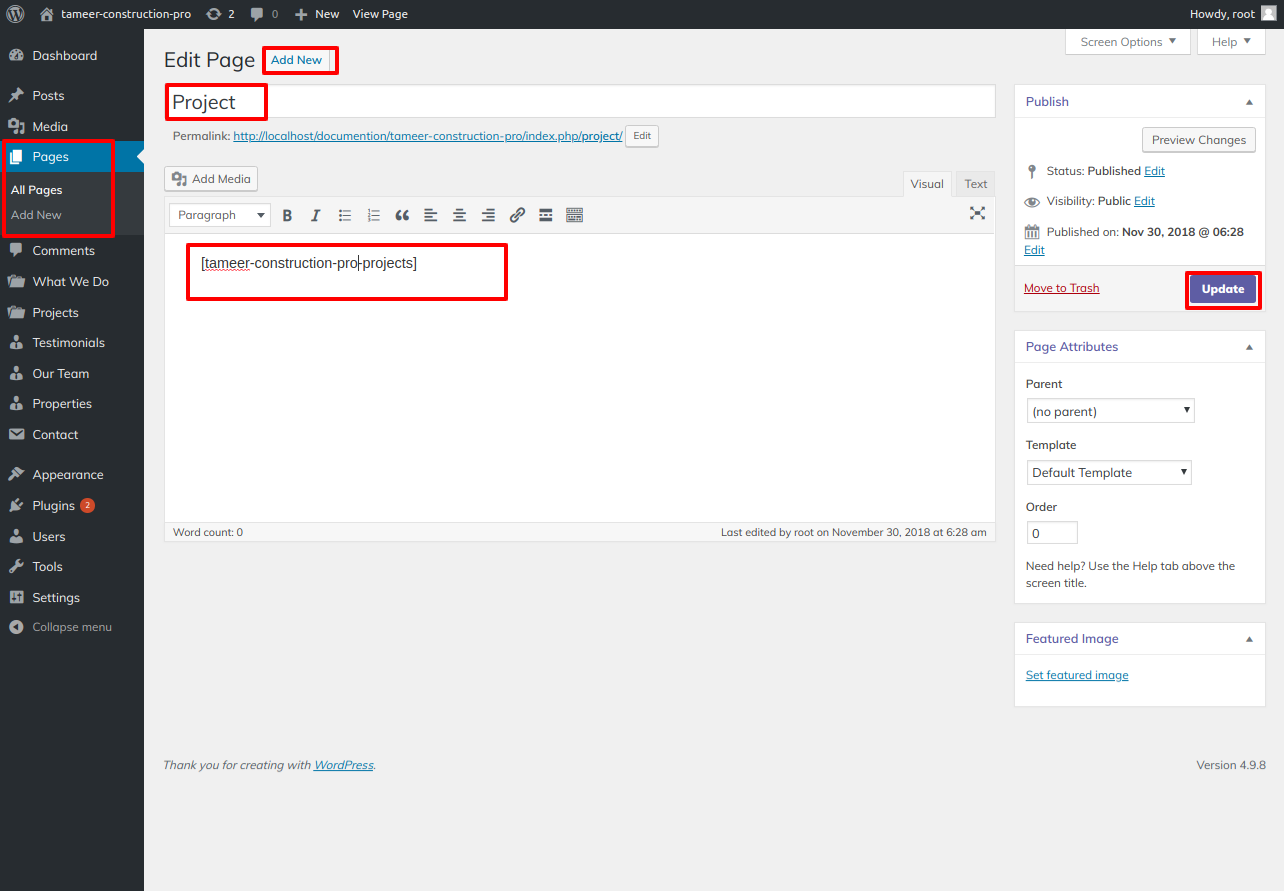Insert a numbered list
This screenshot has width=1284, height=891.
click(374, 215)
